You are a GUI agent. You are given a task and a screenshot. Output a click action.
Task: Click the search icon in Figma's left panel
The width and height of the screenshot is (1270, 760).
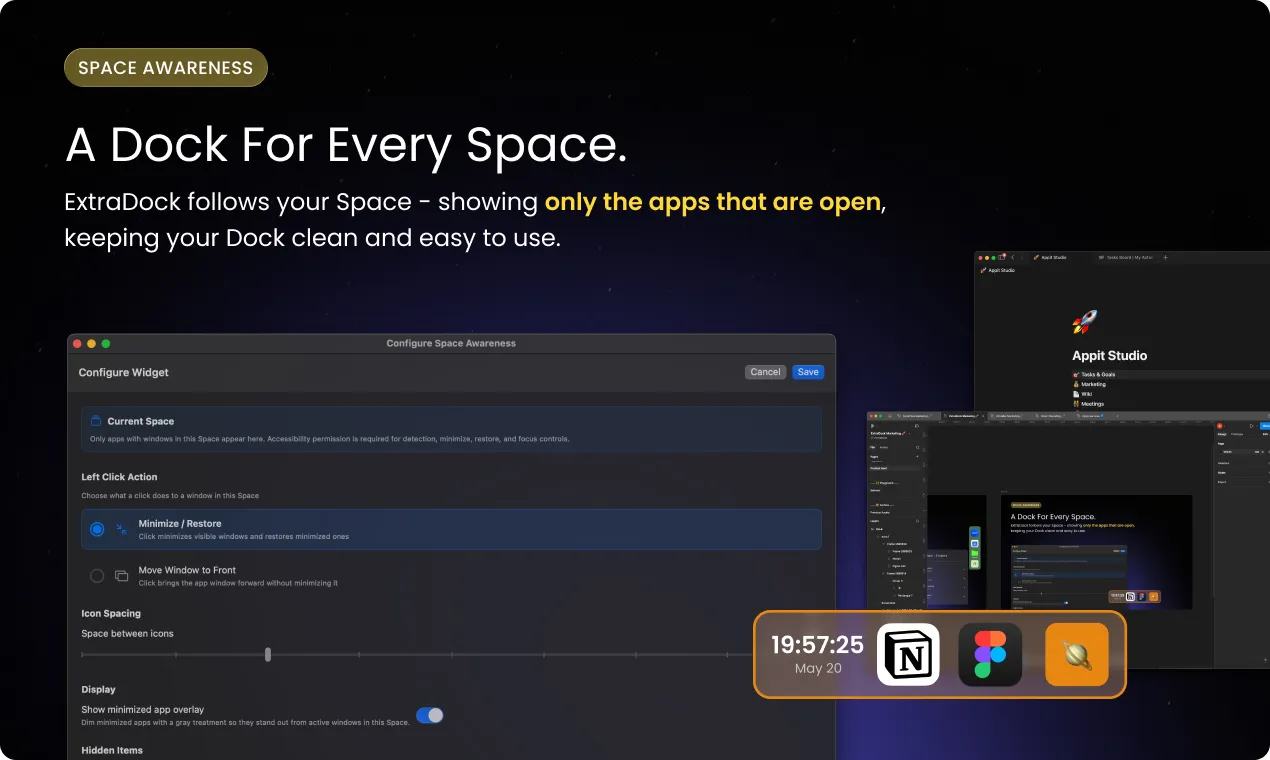pyautogui.click(x=917, y=447)
